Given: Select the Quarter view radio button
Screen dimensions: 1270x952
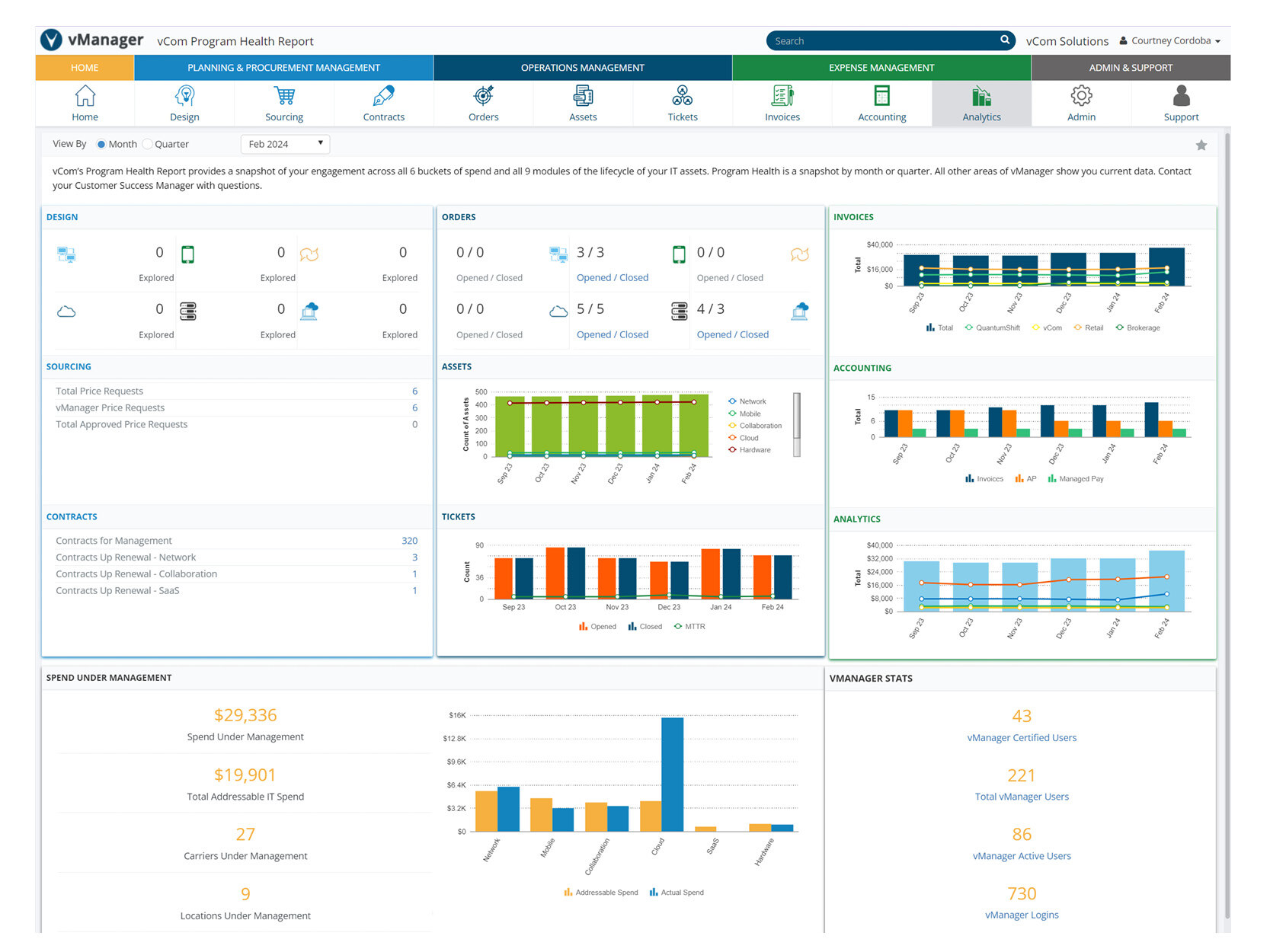Looking at the screenshot, I should pos(148,145).
